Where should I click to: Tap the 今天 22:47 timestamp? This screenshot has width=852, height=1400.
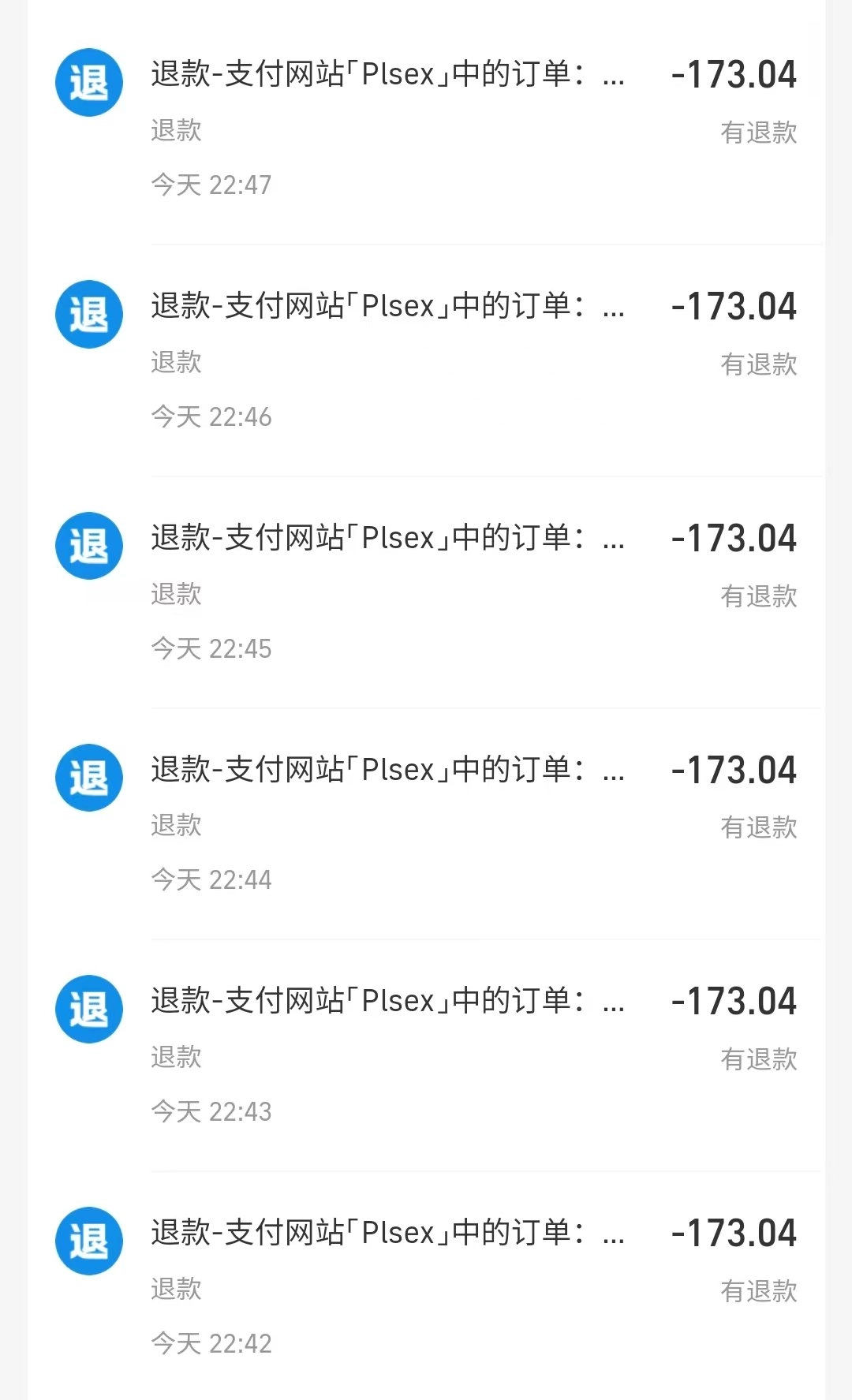(211, 185)
